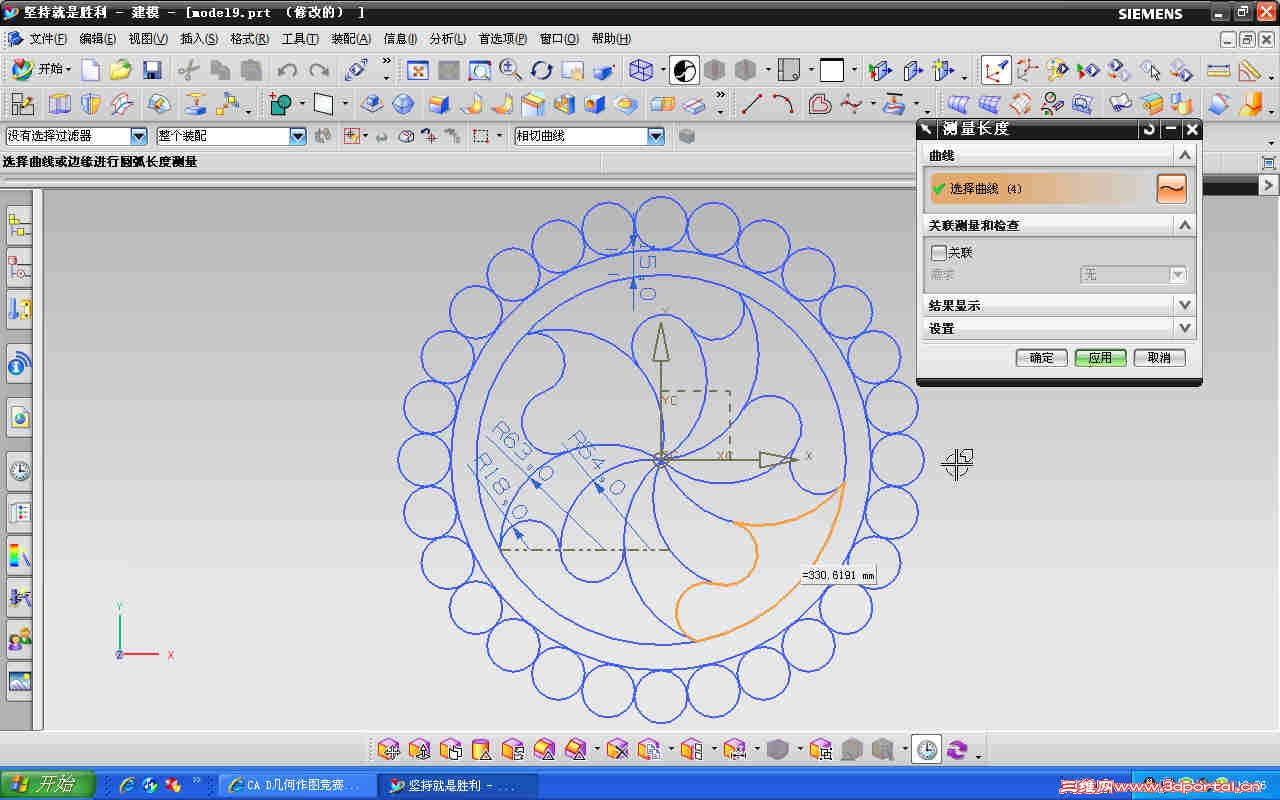Click the Move Face icon in bottom toolbar
Screen dimensions: 1280x800
pos(389,749)
